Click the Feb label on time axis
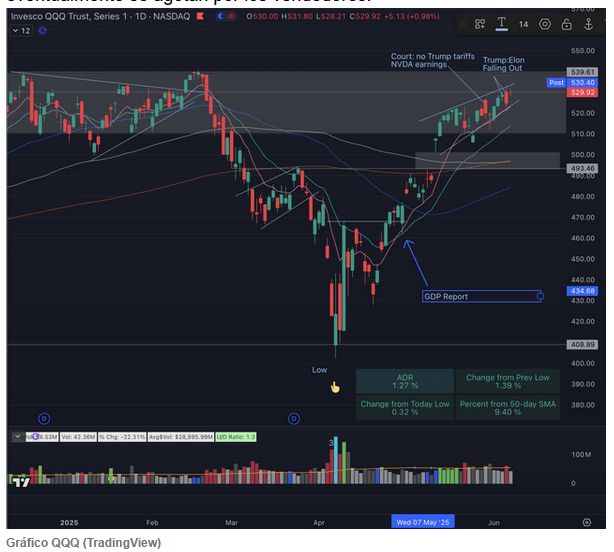The width and height of the screenshot is (614, 552). pyautogui.click(x=152, y=522)
